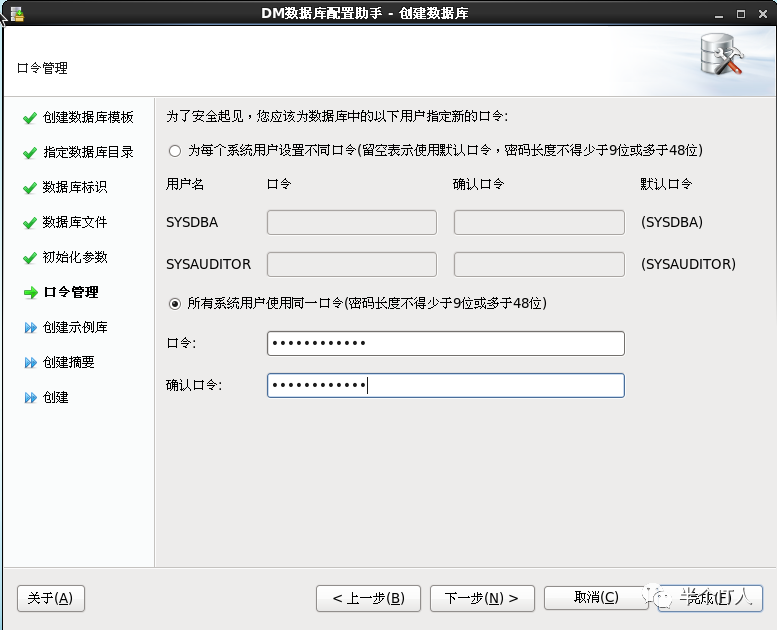777x630 pixels.
Task: Select radio for separate password per system user
Action: tap(174, 151)
